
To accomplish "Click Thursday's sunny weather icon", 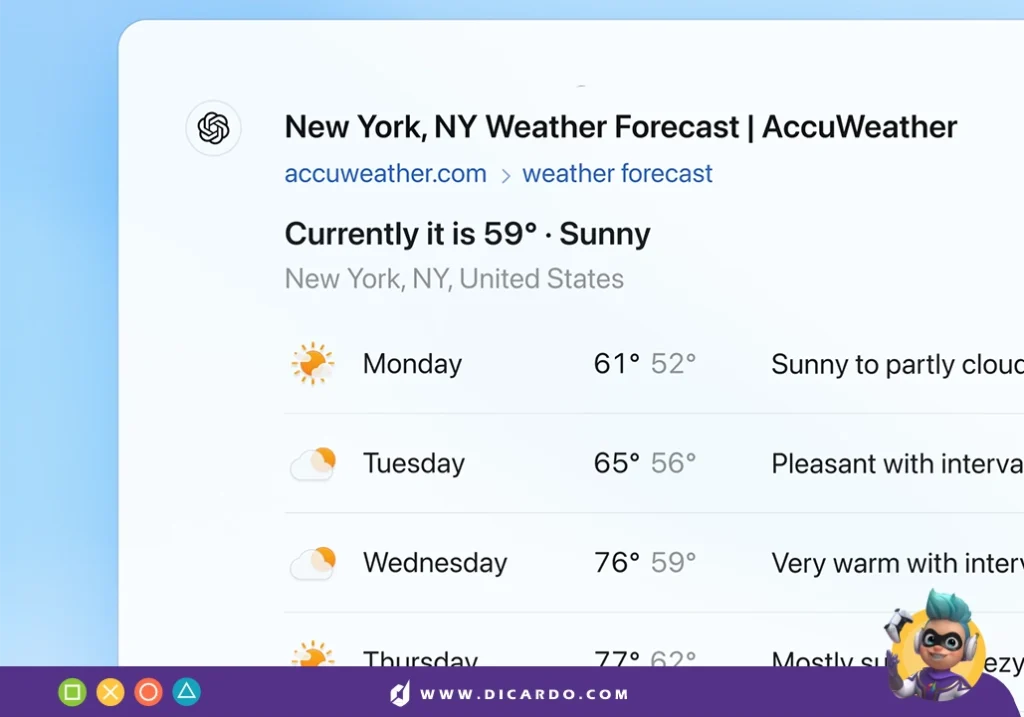I will pyautogui.click(x=313, y=653).
